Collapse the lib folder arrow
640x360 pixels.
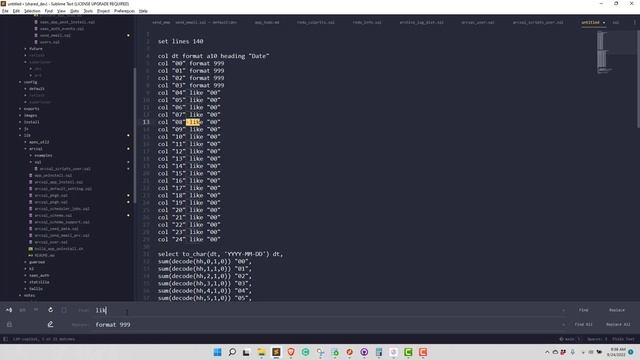[x=20, y=136]
